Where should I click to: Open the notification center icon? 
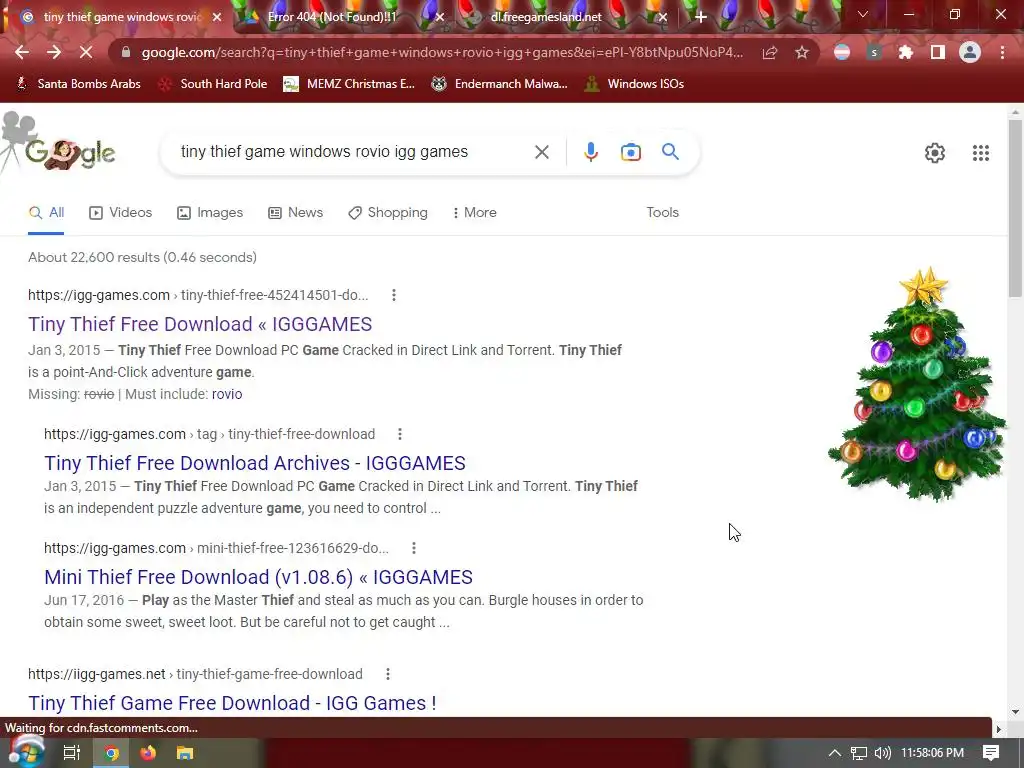pos(991,753)
